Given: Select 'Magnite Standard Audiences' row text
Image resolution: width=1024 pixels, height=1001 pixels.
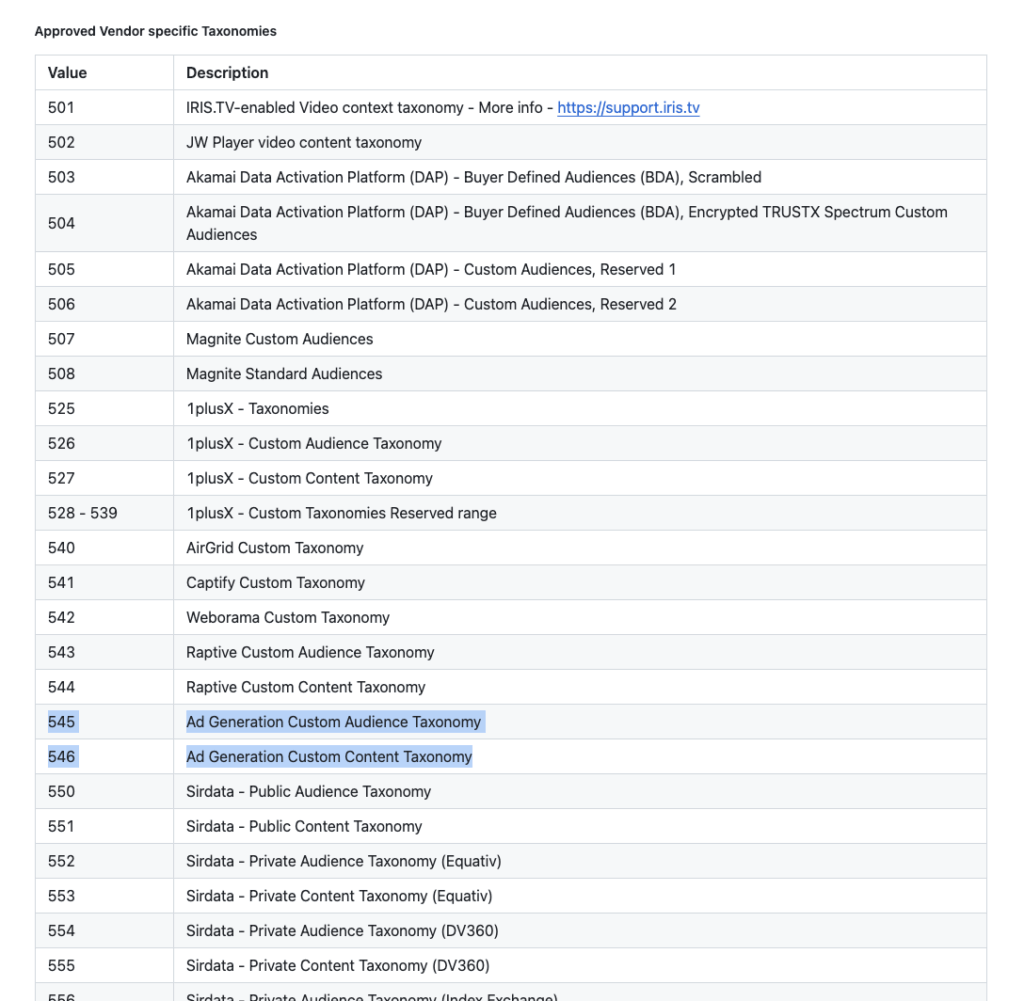Looking at the screenshot, I should (284, 374).
